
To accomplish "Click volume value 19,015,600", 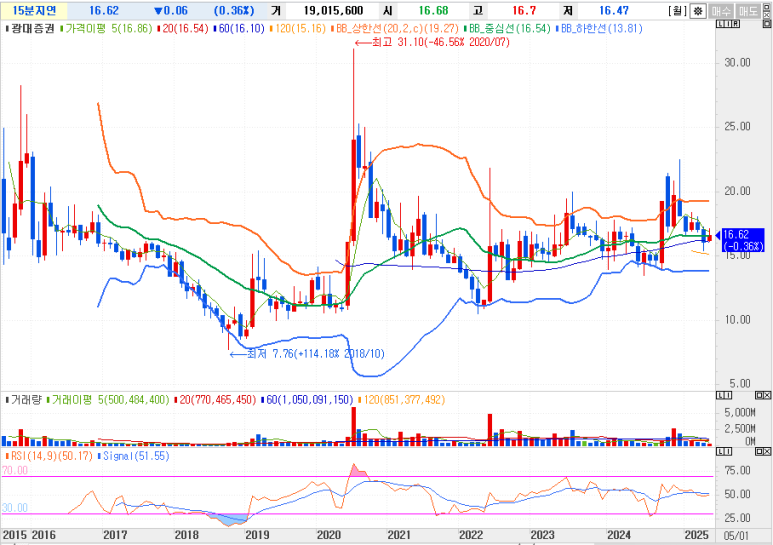I will pos(333,11).
